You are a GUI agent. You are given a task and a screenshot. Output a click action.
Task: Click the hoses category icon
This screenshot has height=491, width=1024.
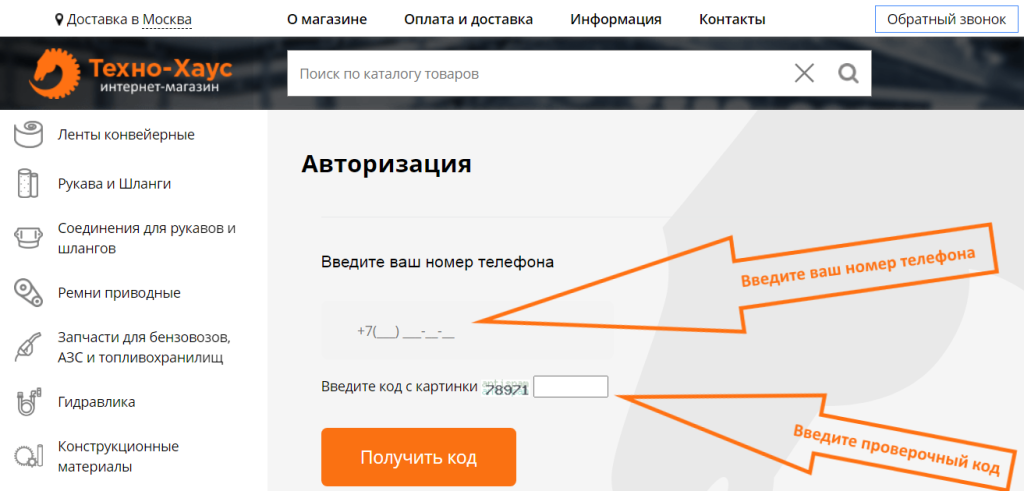tap(28, 184)
